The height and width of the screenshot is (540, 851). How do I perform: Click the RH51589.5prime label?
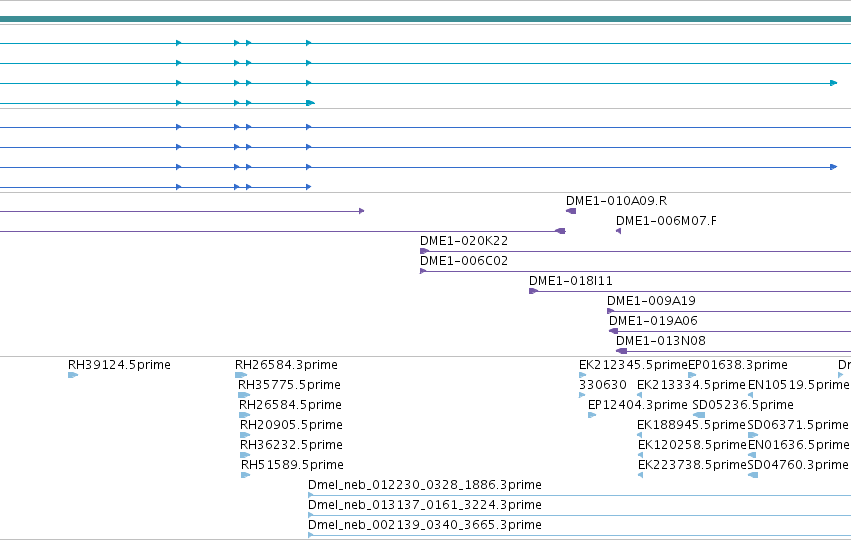[x=293, y=465]
